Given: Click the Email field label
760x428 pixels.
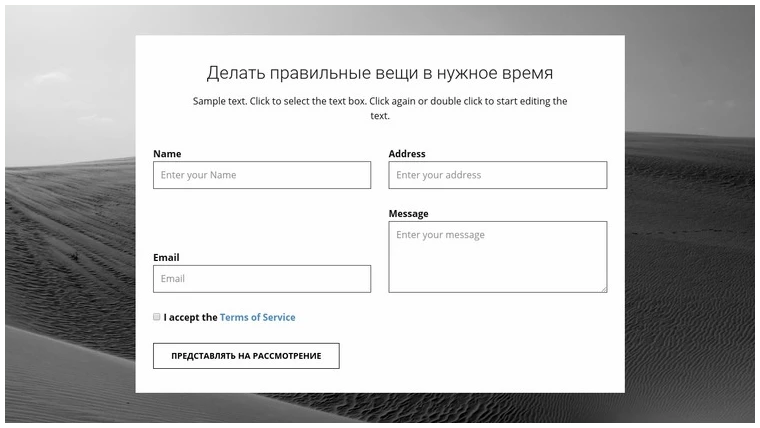Looking at the screenshot, I should tap(166, 257).
